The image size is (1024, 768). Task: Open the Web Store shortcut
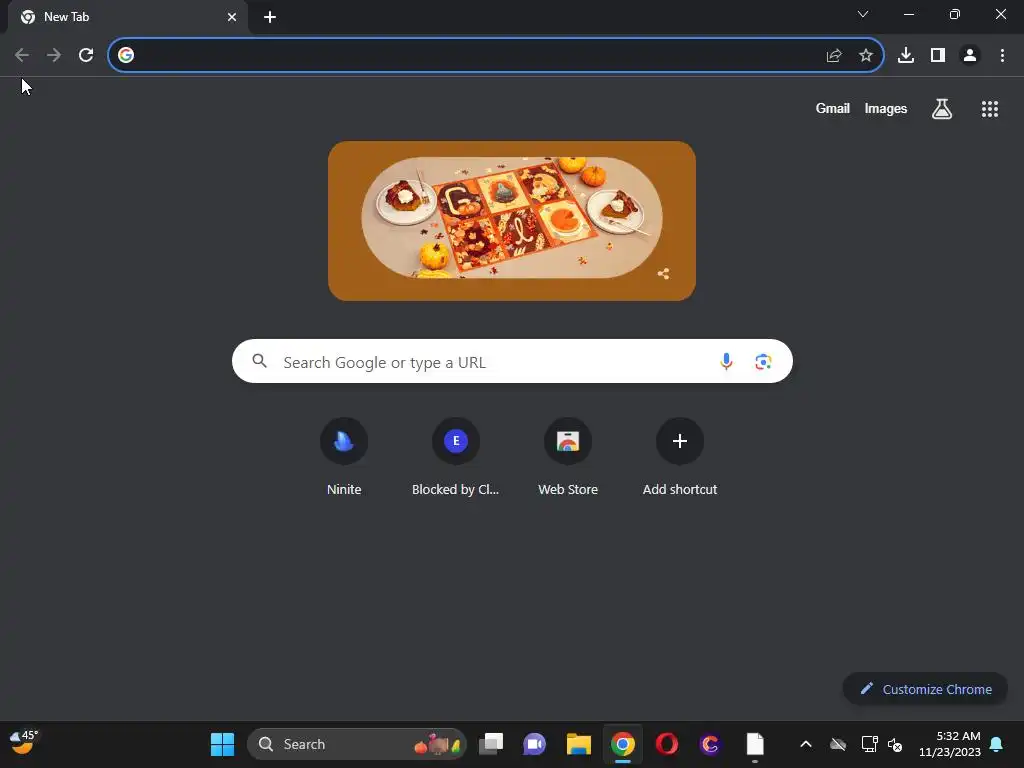pyautogui.click(x=568, y=457)
